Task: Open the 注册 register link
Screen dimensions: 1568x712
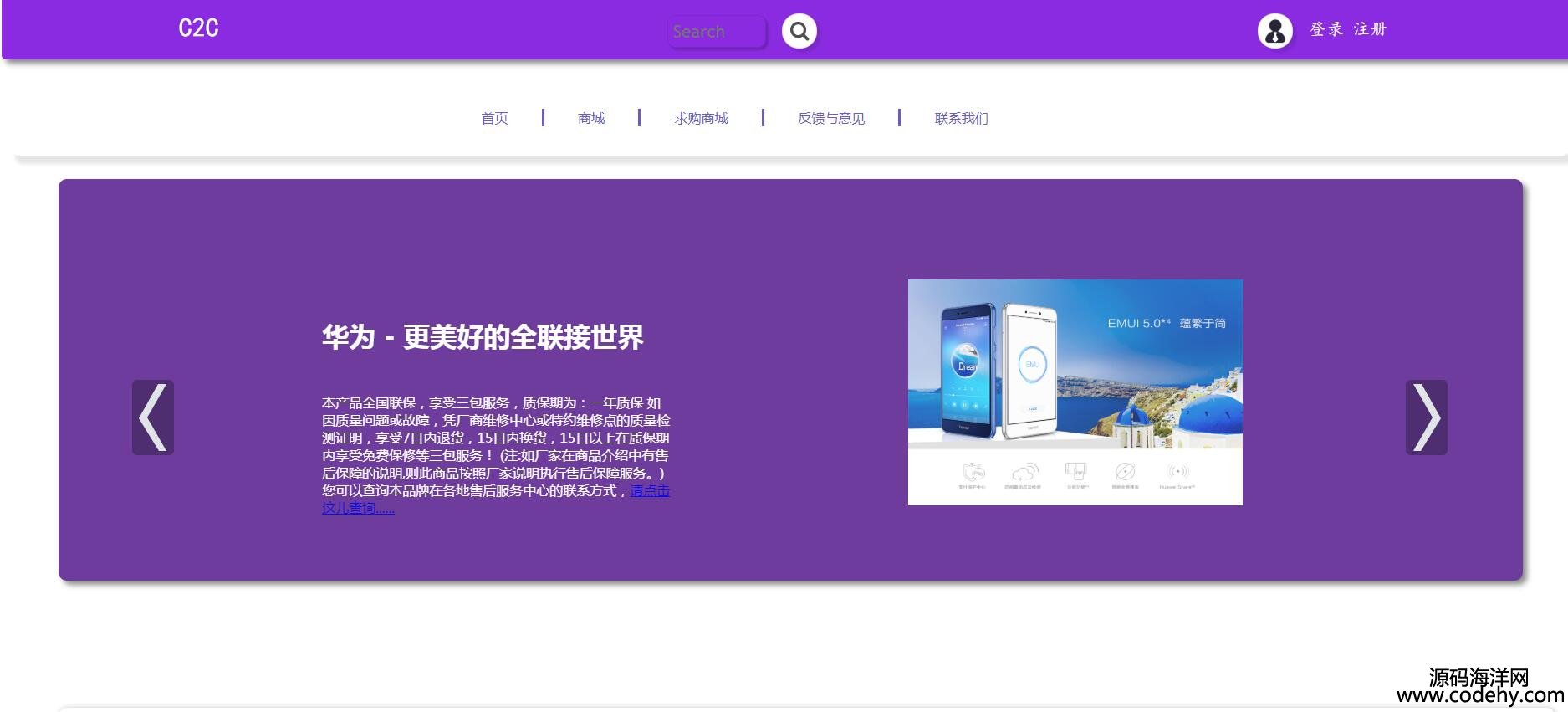Action: [1370, 29]
